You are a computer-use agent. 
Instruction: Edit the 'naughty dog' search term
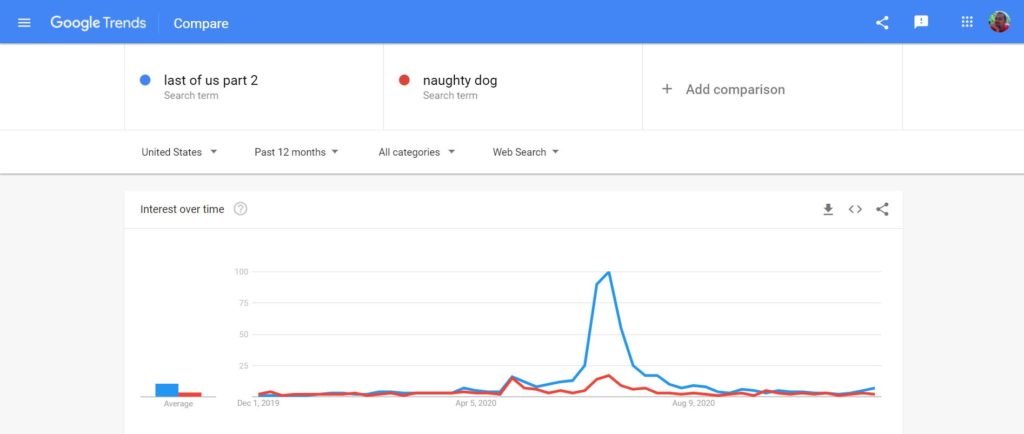(x=460, y=81)
